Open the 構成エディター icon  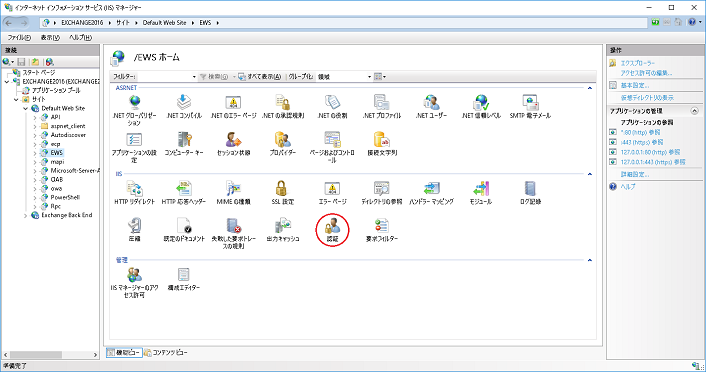coord(184,278)
